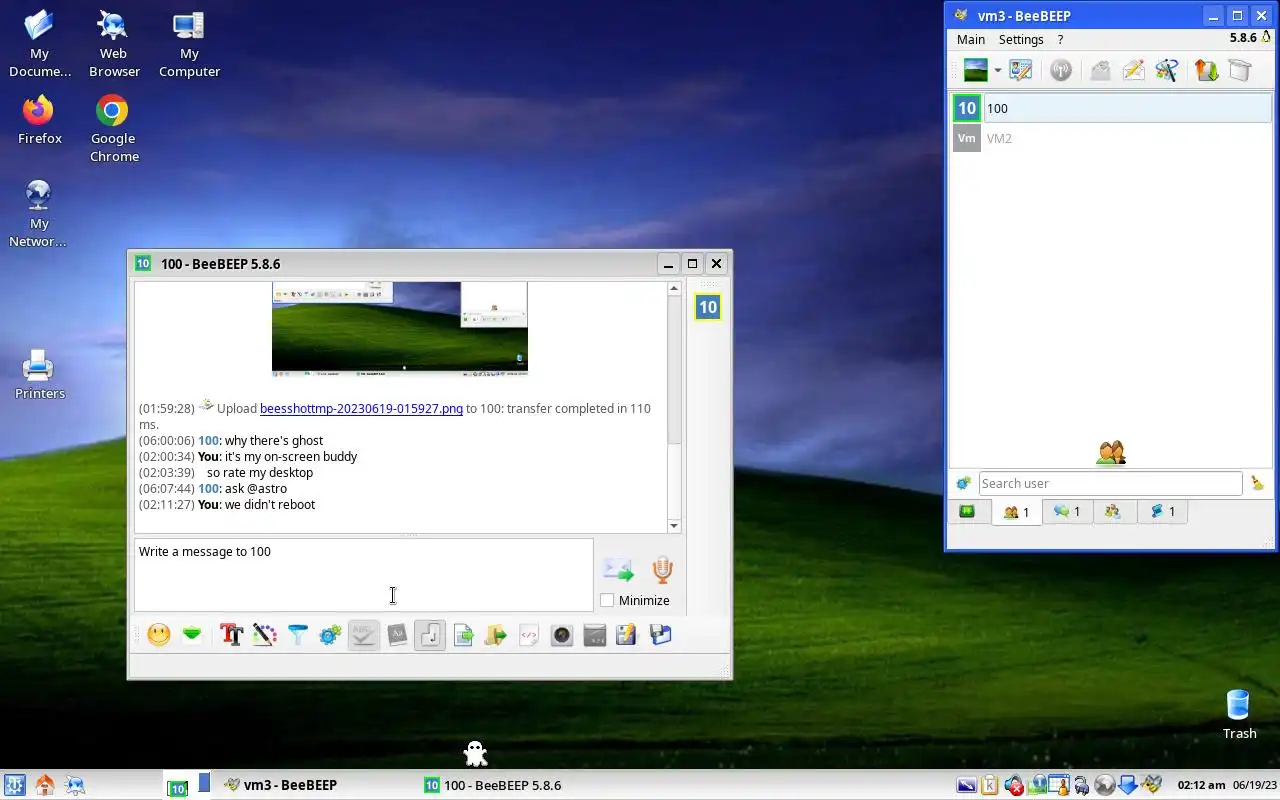Viewport: 1280px width, 800px height.
Task: Switch to the users tab
Action: (x=1016, y=512)
